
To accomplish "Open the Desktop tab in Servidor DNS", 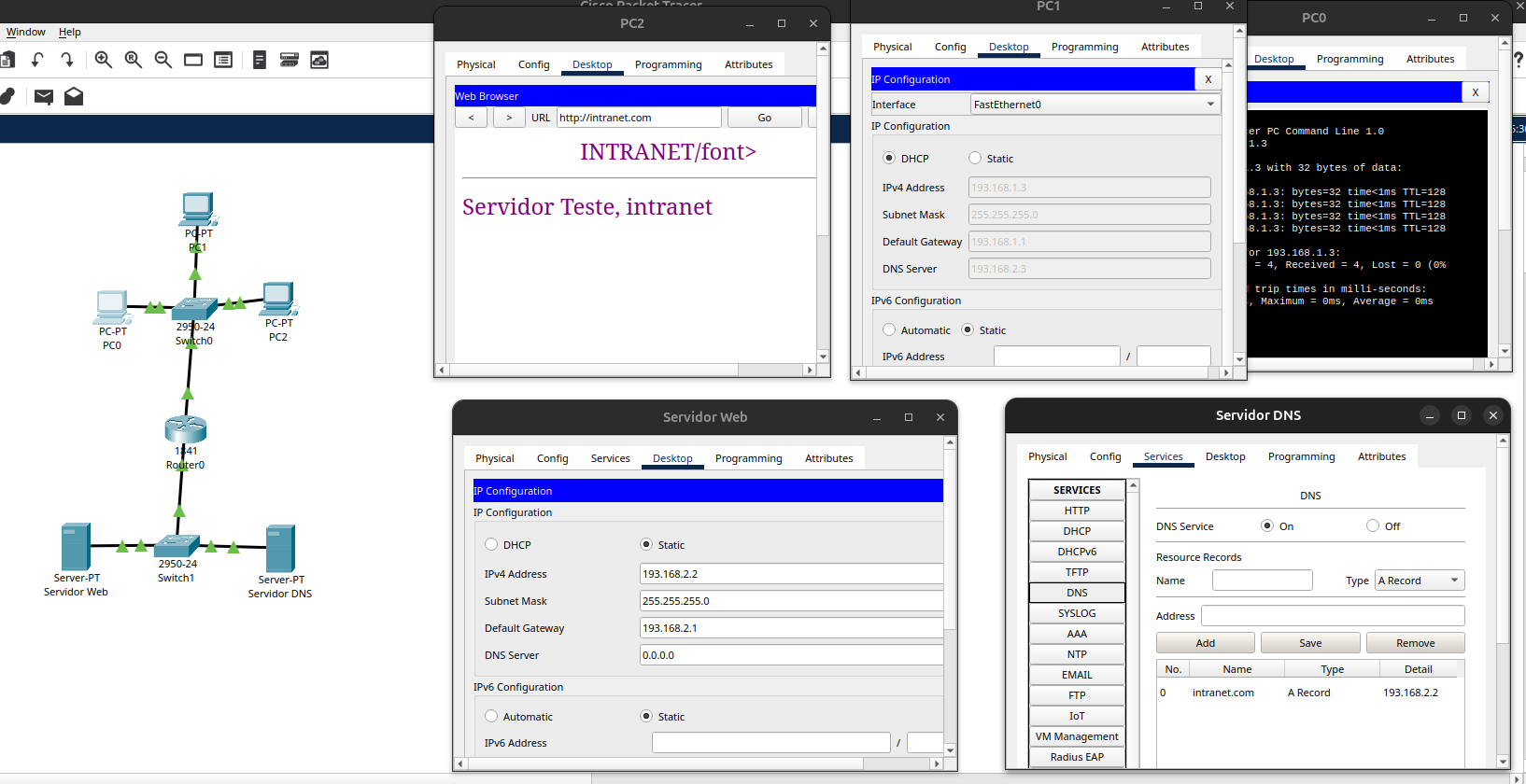I will 1225,456.
